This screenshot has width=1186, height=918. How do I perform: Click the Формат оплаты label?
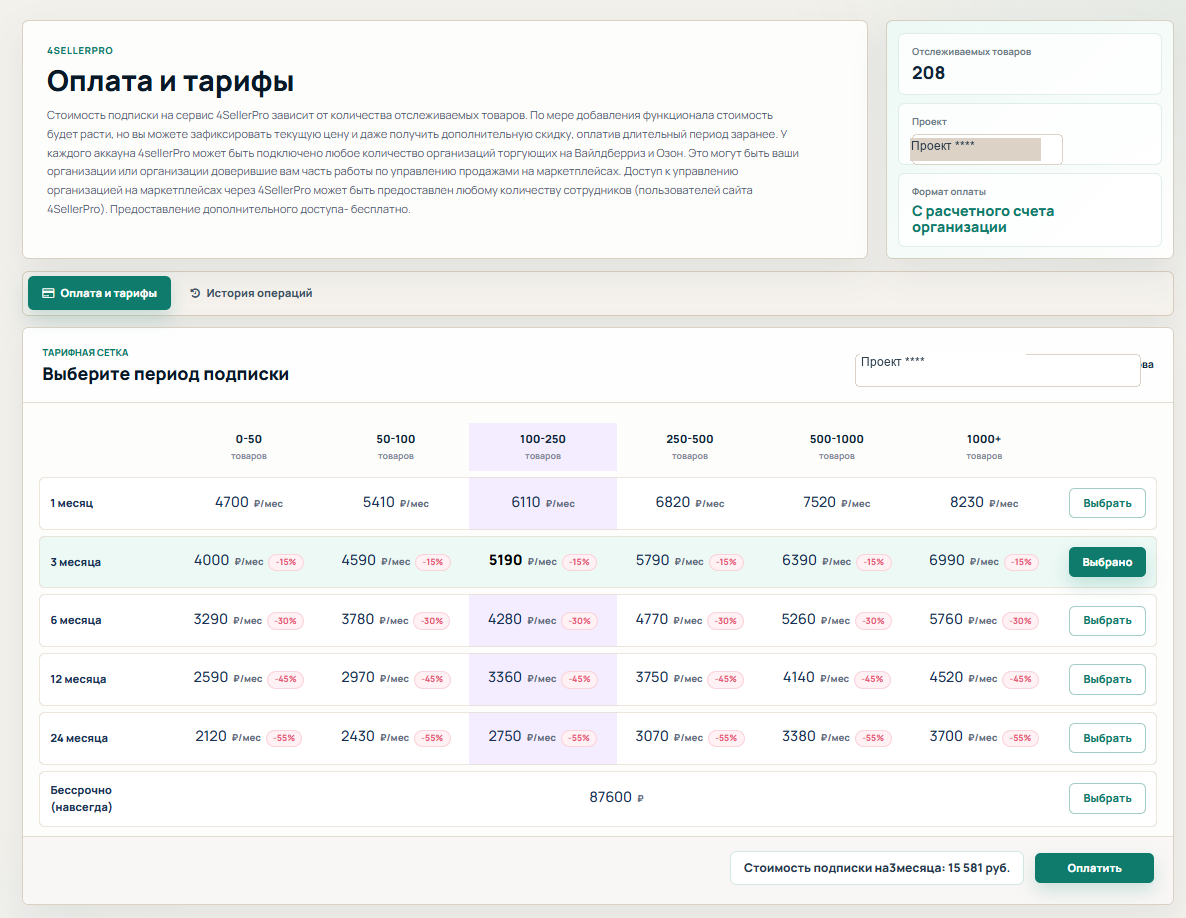pos(948,192)
